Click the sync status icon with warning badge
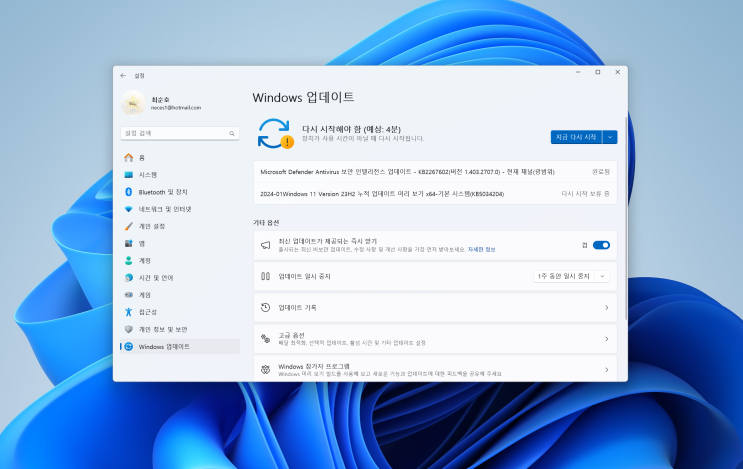Image resolution: width=743 pixels, height=469 pixels. pyautogui.click(x=275, y=134)
